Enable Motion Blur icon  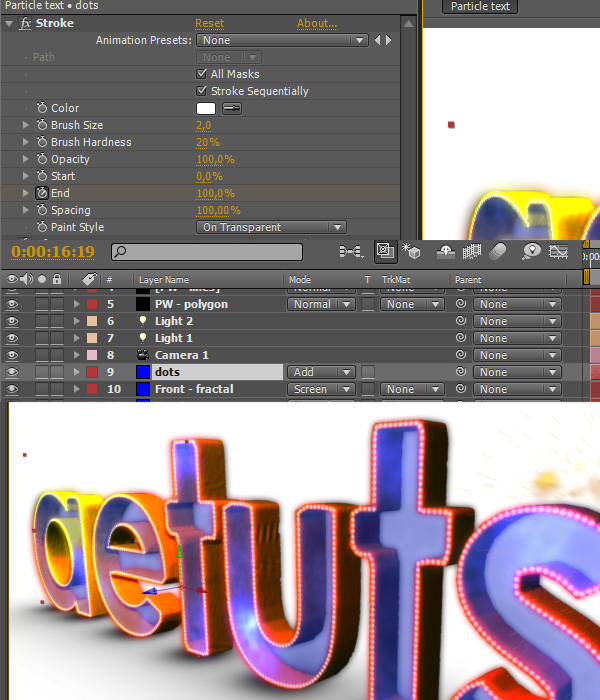[498, 252]
